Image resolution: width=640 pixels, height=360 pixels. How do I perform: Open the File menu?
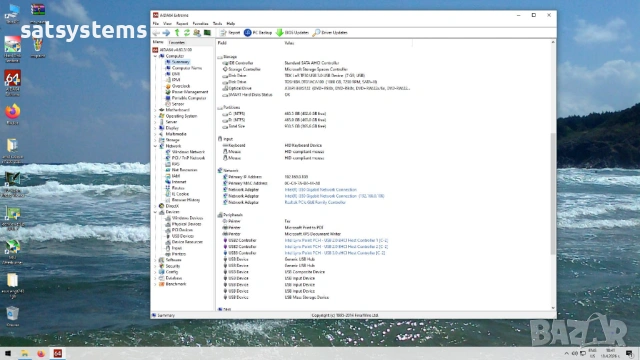156,24
